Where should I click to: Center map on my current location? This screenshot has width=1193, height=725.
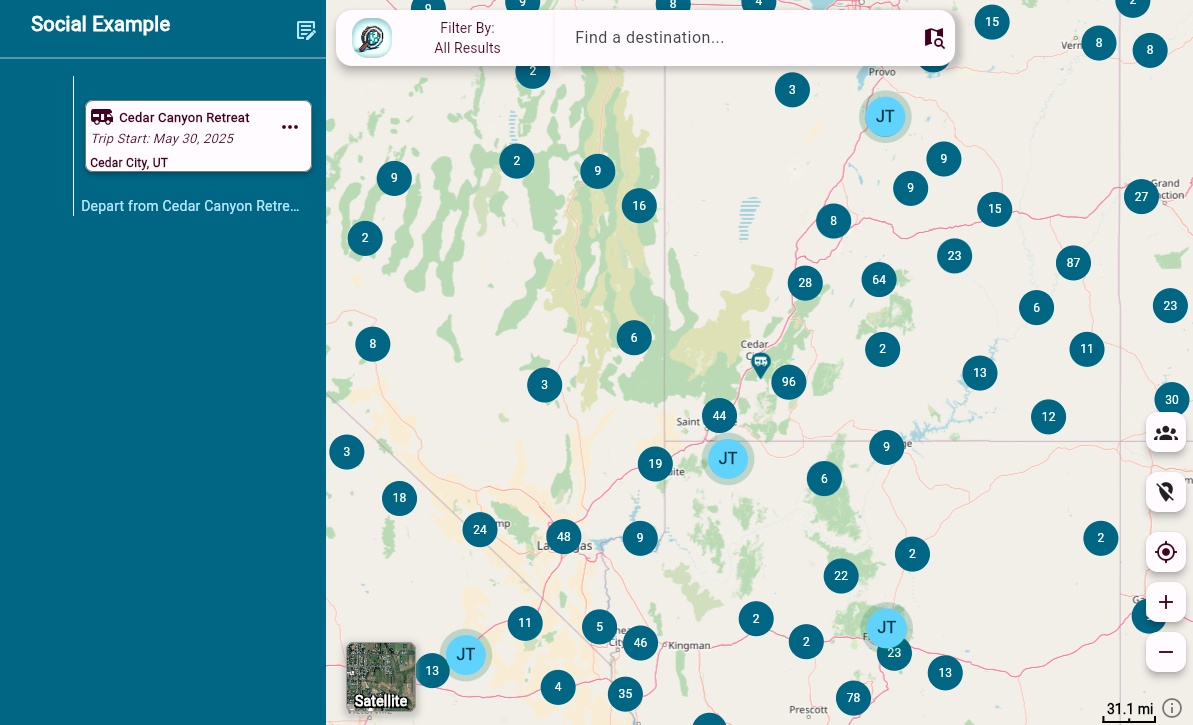click(1166, 552)
